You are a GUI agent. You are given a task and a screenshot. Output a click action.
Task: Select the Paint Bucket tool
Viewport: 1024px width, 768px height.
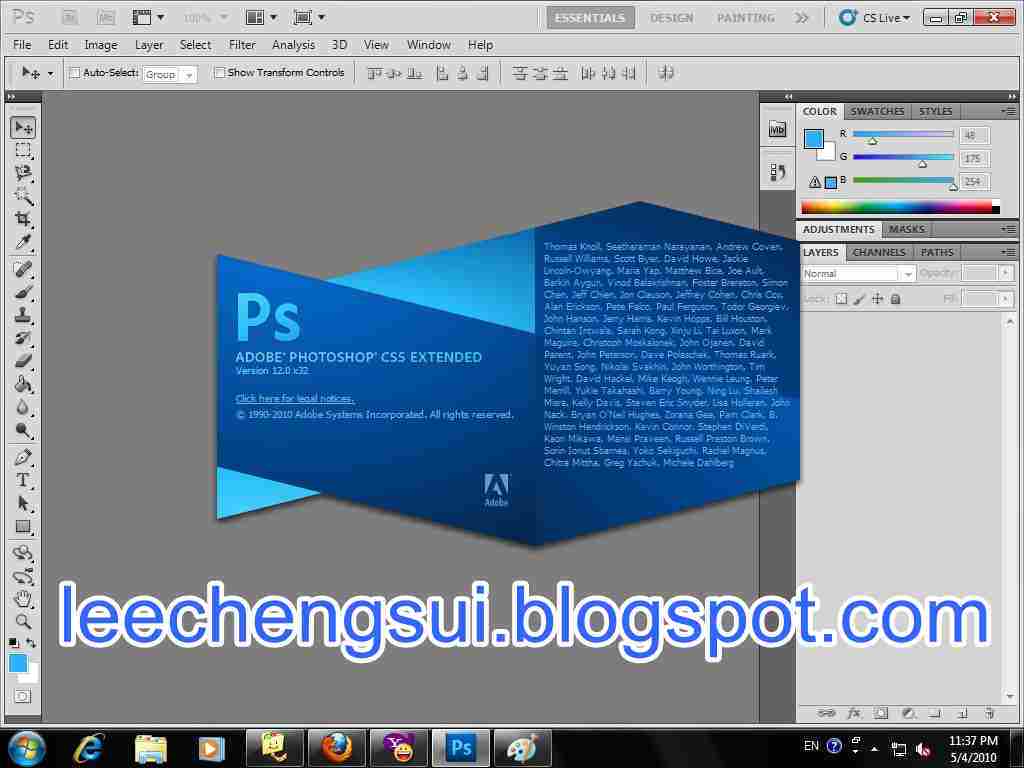pyautogui.click(x=24, y=384)
